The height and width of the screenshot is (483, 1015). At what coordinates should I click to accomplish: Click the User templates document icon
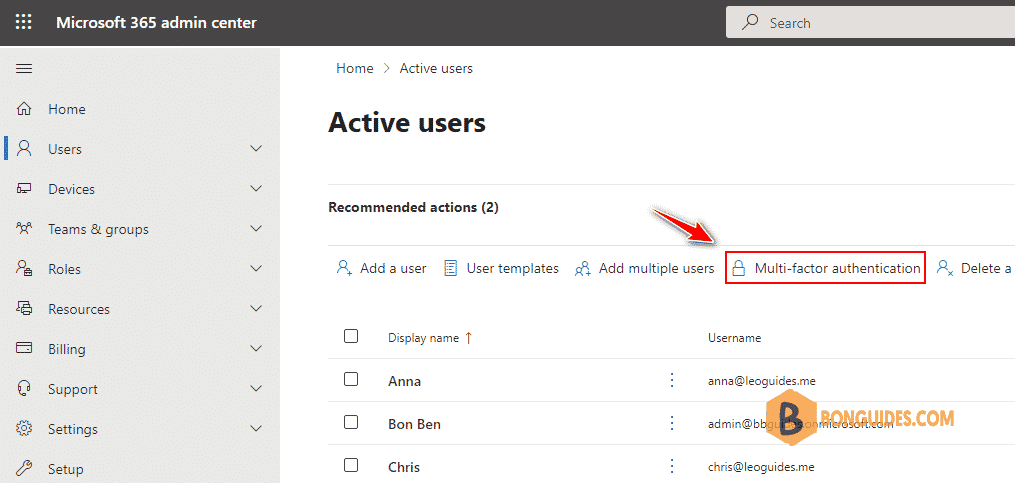click(451, 268)
